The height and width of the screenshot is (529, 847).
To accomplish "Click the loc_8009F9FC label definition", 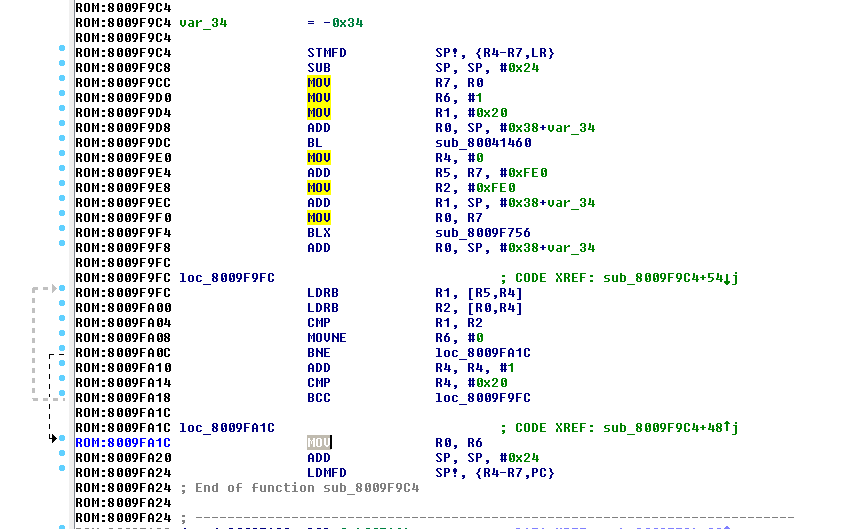I will (x=227, y=278).
